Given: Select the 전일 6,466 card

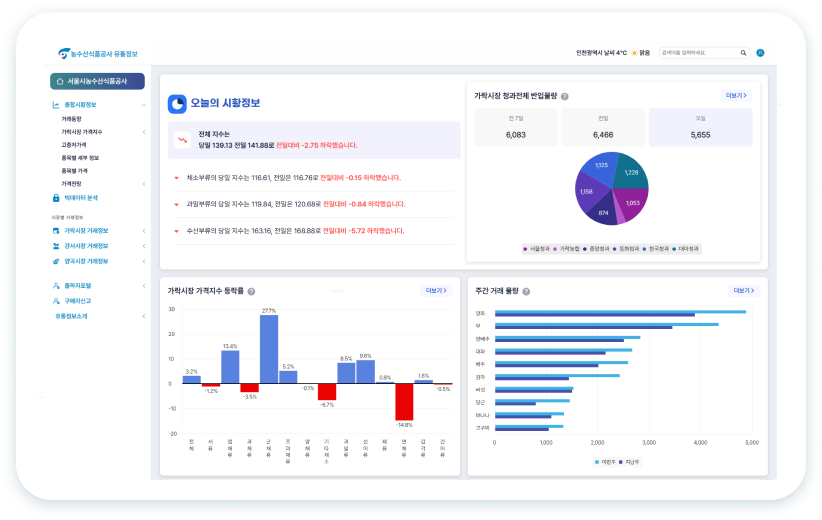Looking at the screenshot, I should [603, 127].
